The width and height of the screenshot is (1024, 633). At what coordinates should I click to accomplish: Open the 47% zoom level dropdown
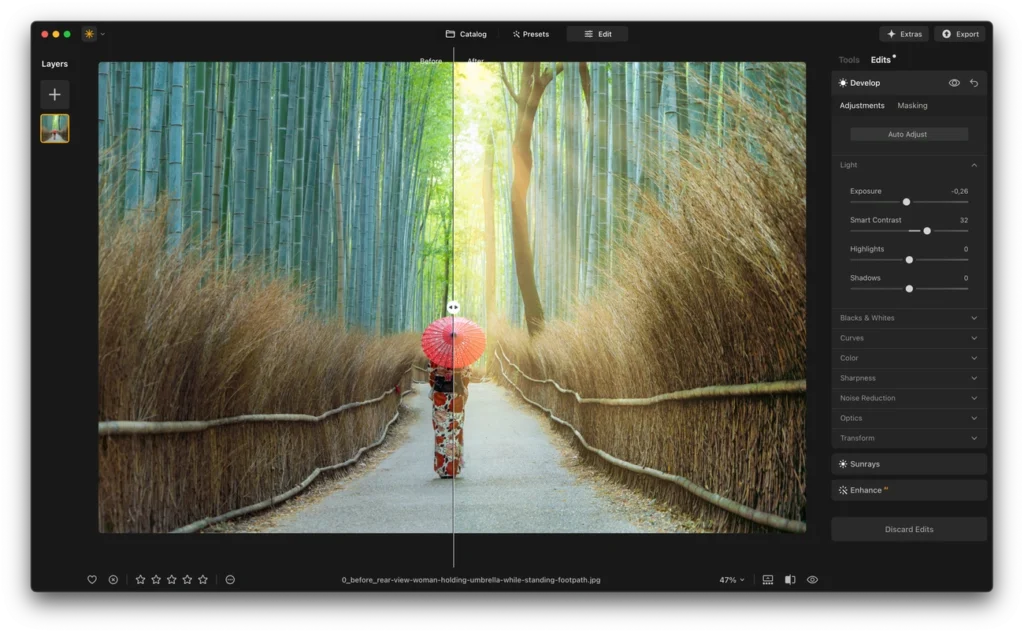point(731,579)
